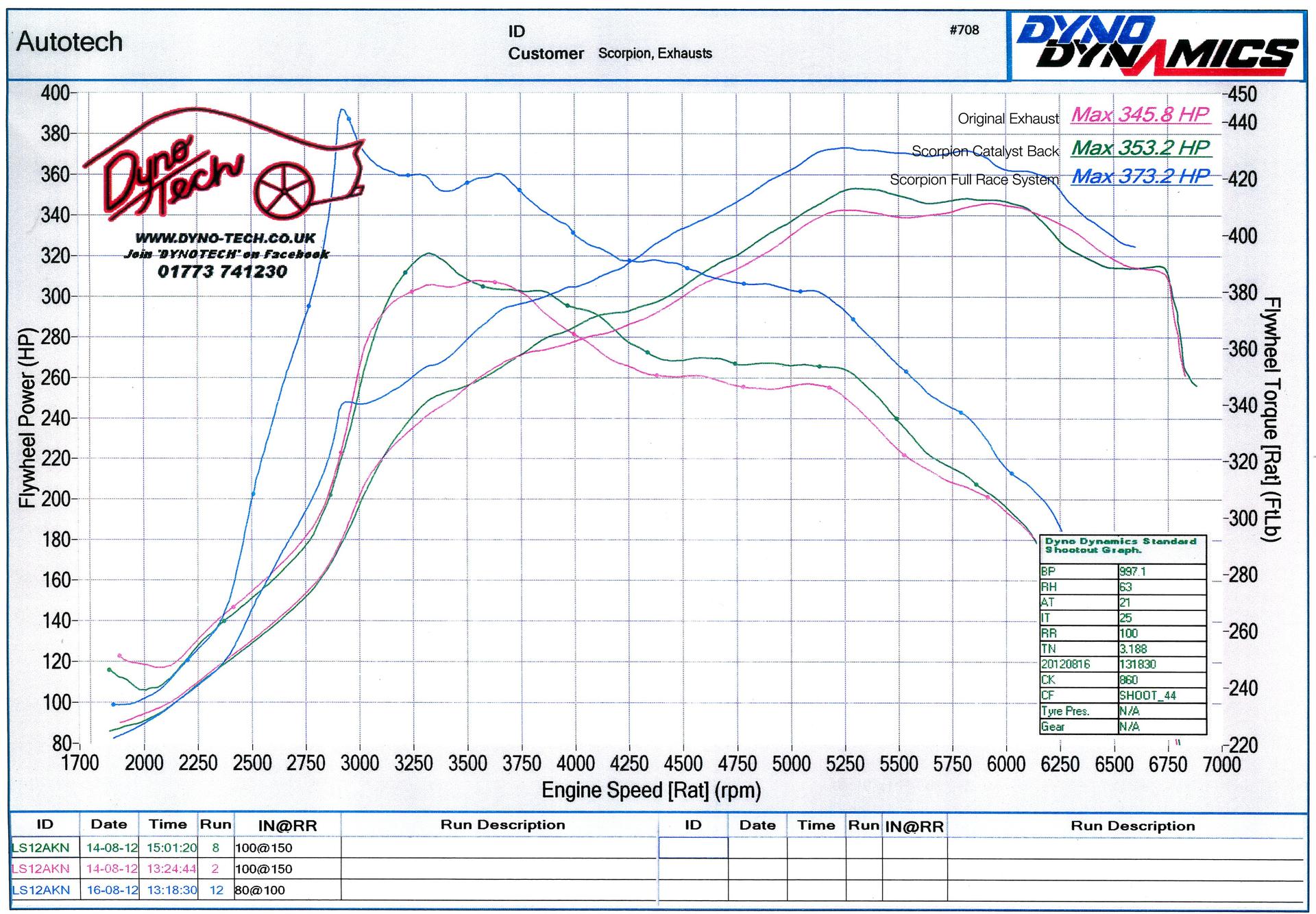Viewport: 1316px width, 914px height.
Task: Select the pink LS12AKN run 2 row
Action: point(41,869)
